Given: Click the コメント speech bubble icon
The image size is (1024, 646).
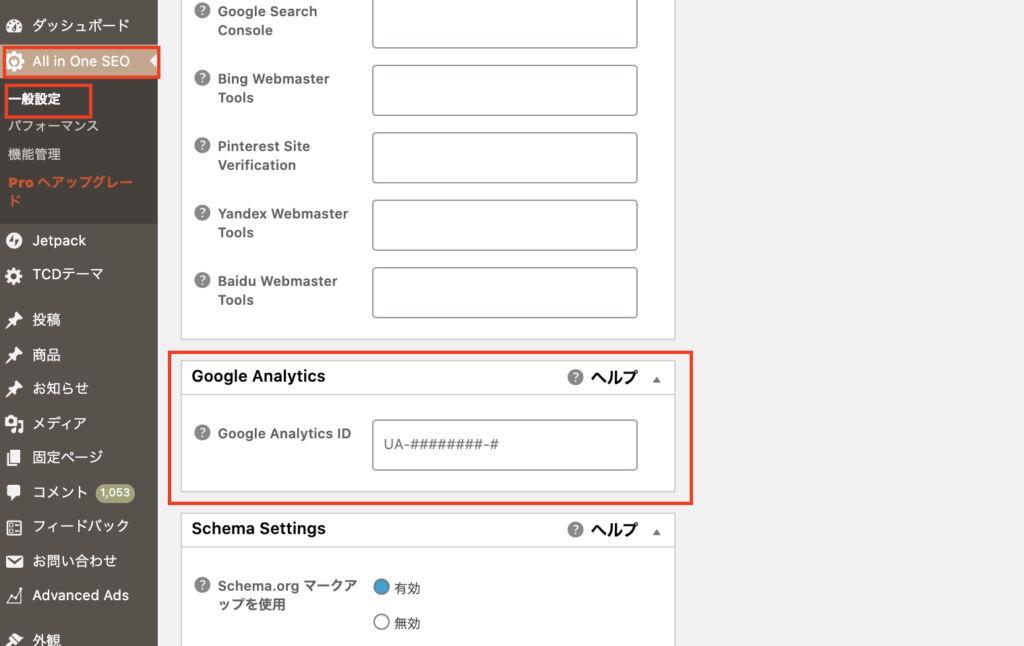Looking at the screenshot, I should (x=14, y=493).
